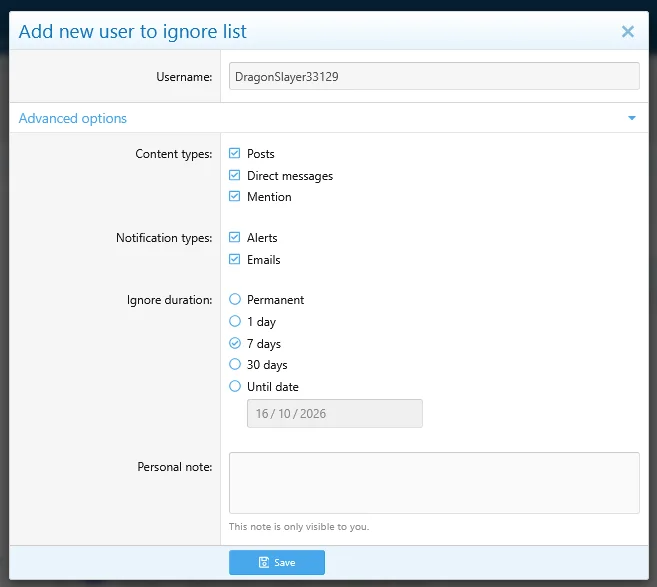This screenshot has width=657, height=587.
Task: Click the "Content types:" label
Action: click(174, 154)
